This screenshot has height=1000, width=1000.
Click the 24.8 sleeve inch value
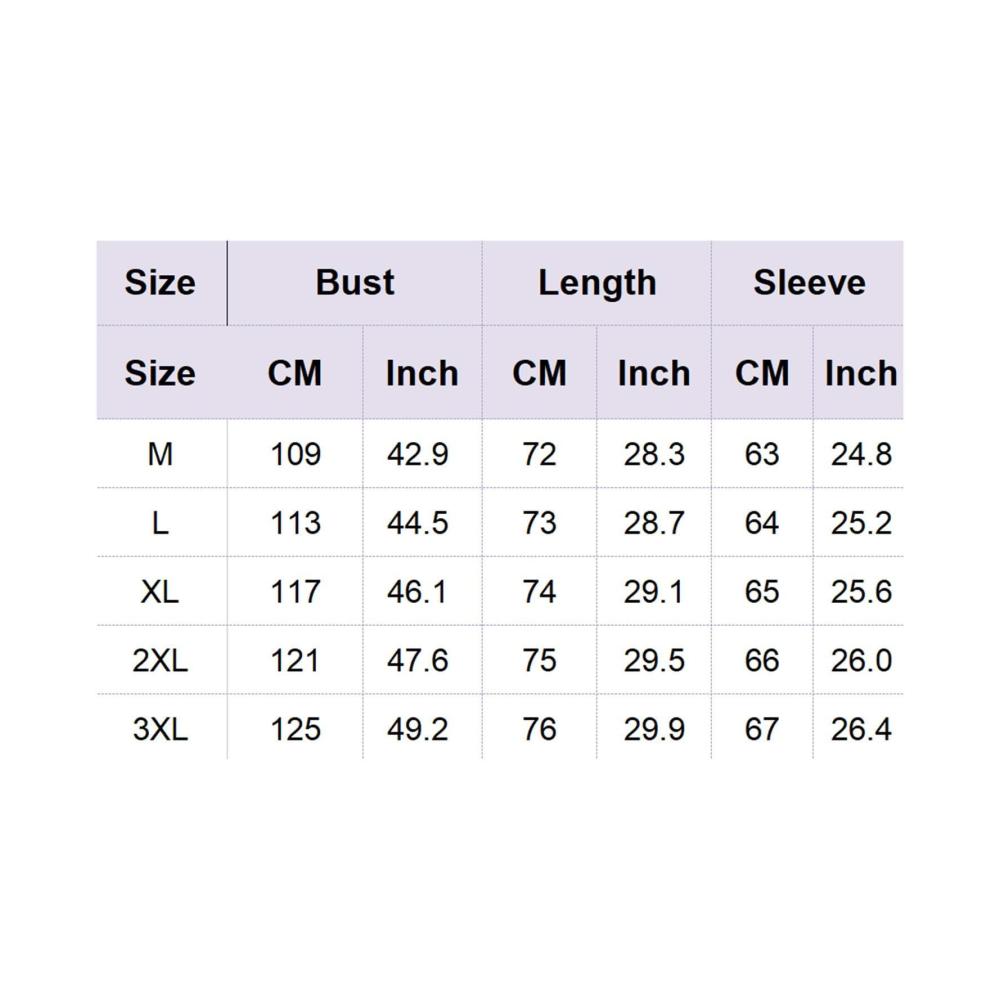[861, 454]
